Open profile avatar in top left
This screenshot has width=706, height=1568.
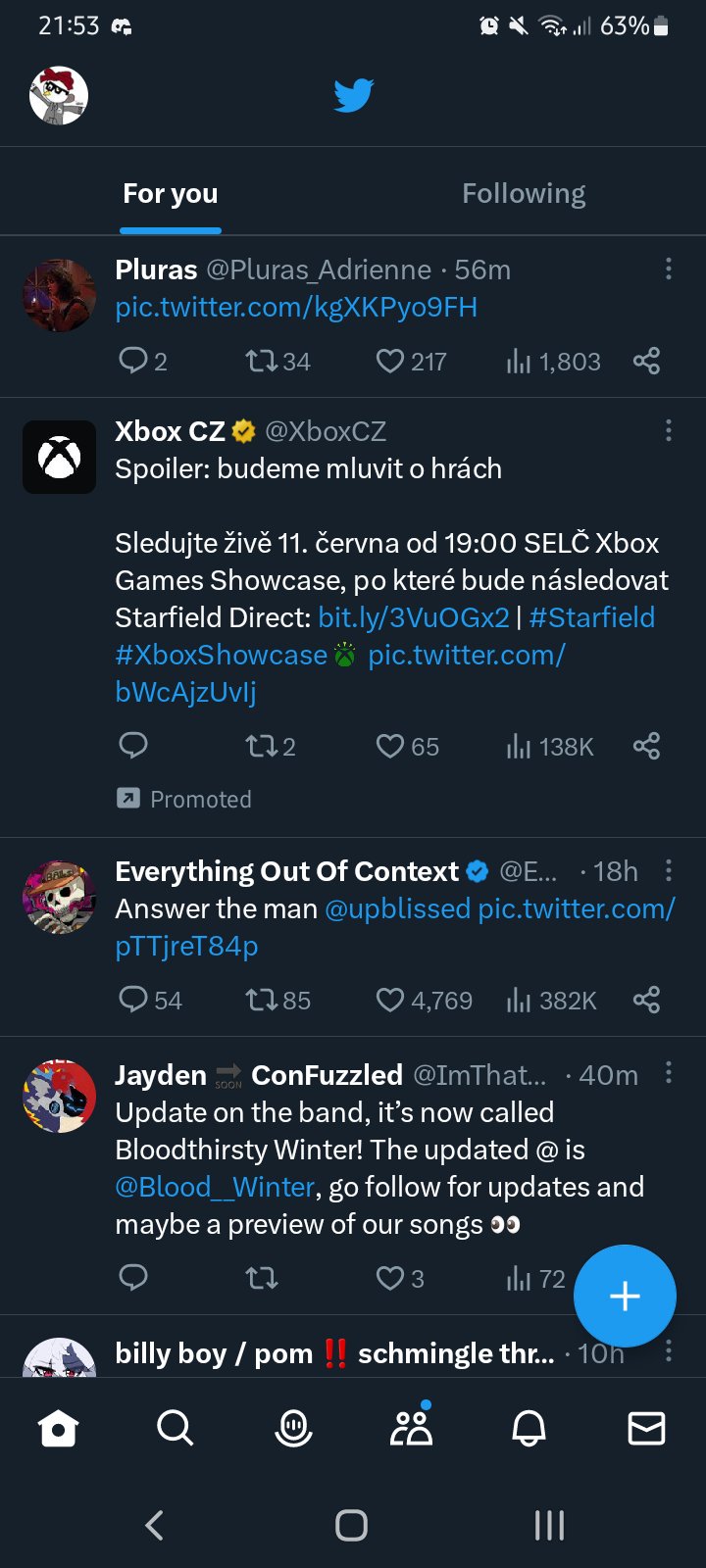click(59, 96)
